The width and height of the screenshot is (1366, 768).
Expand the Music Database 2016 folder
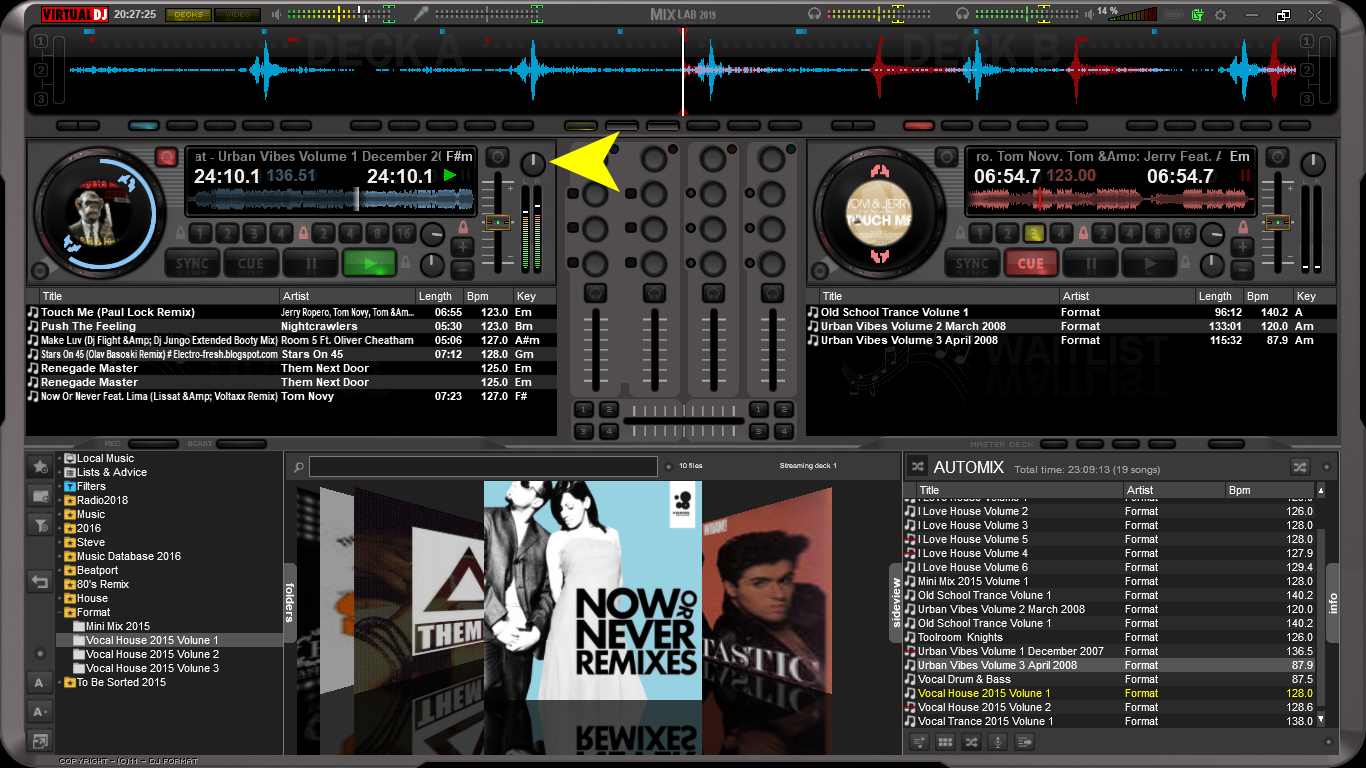(x=60, y=557)
